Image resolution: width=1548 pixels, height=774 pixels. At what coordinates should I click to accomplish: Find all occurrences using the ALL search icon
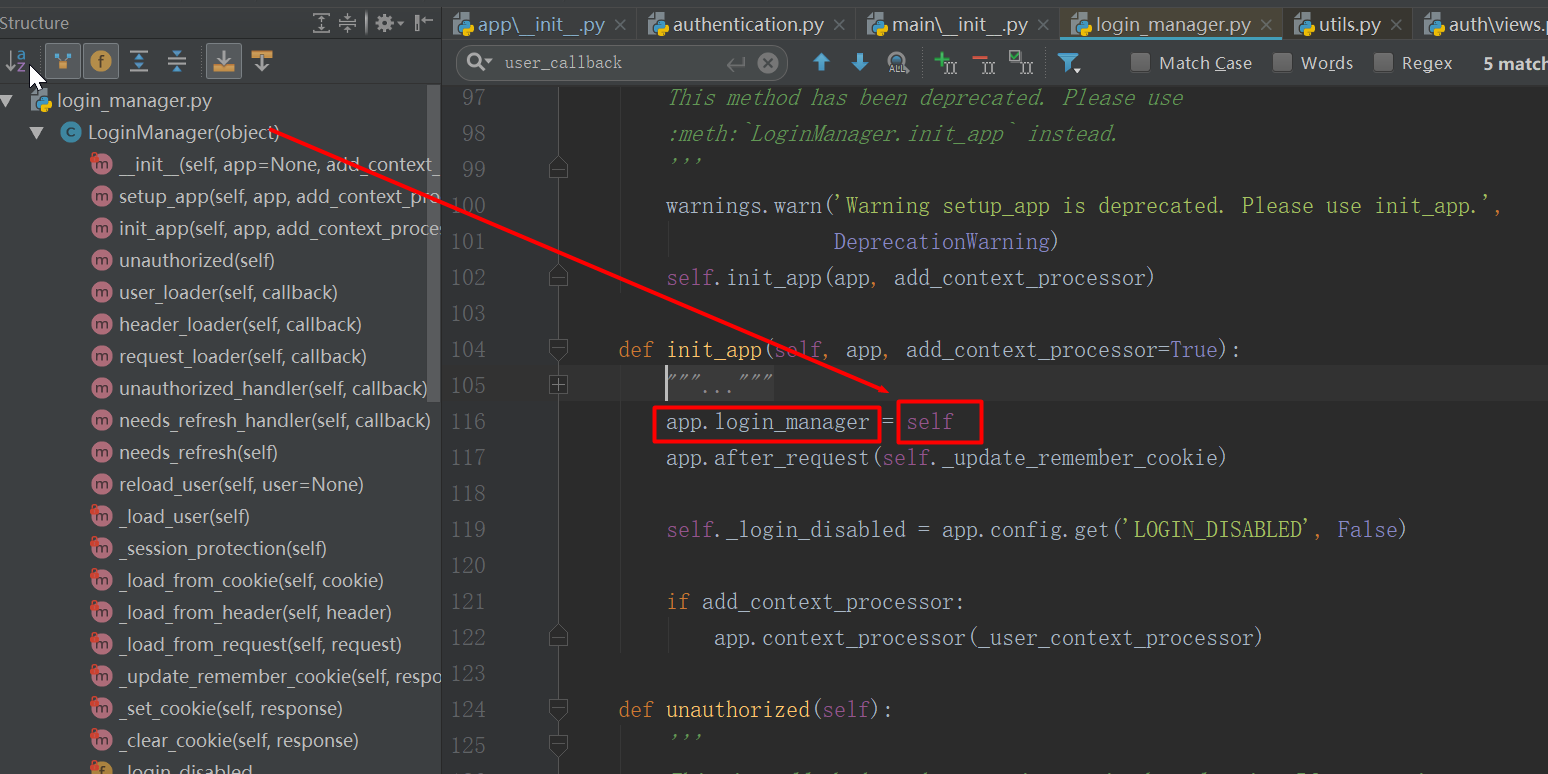[x=897, y=62]
